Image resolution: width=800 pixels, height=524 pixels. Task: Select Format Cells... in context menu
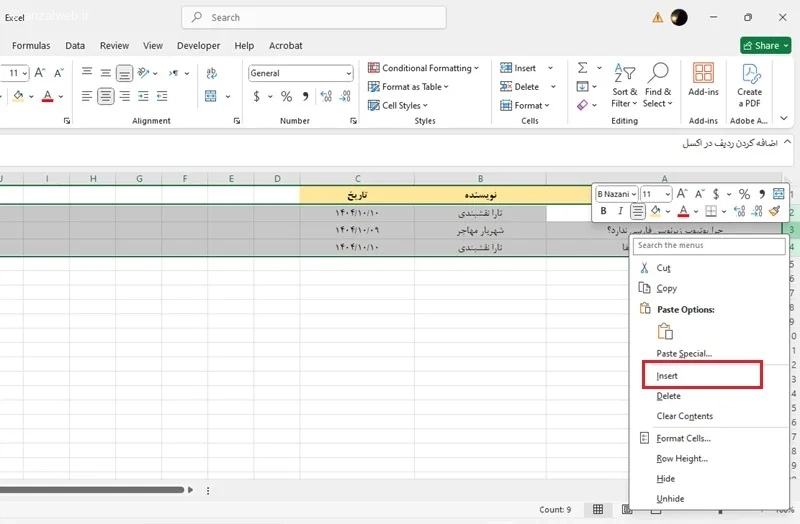pos(683,438)
